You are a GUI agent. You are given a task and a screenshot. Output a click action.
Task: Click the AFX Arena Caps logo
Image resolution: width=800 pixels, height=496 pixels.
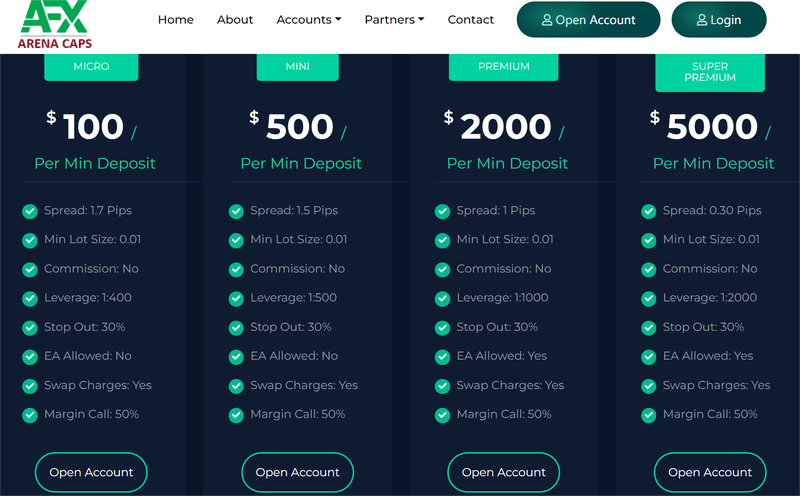click(x=55, y=24)
